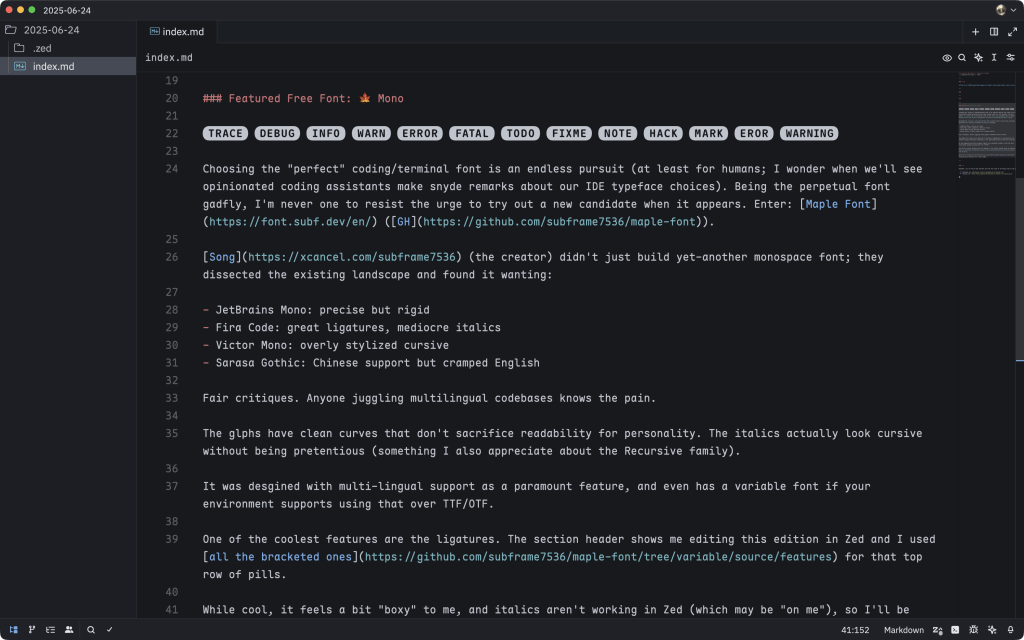The height and width of the screenshot is (640, 1024).
Task: Click the Maple Font link text
Action: click(x=840, y=204)
